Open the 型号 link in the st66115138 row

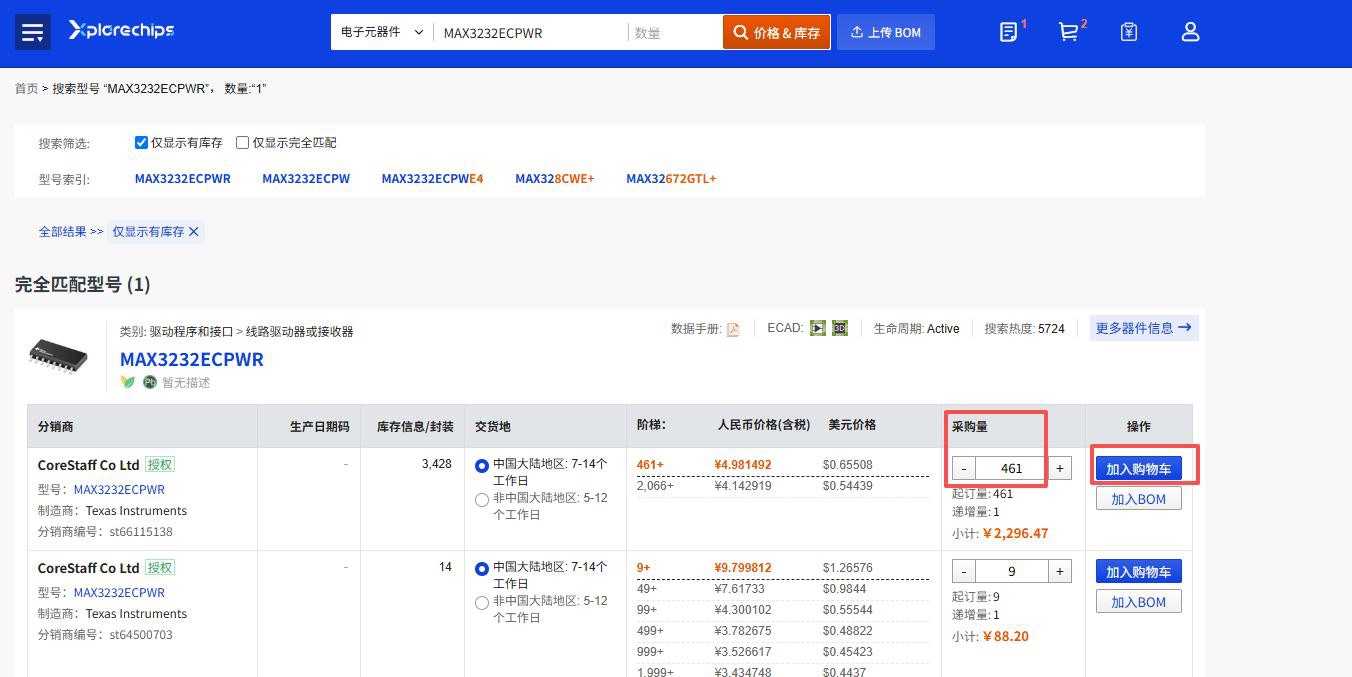coord(119,489)
